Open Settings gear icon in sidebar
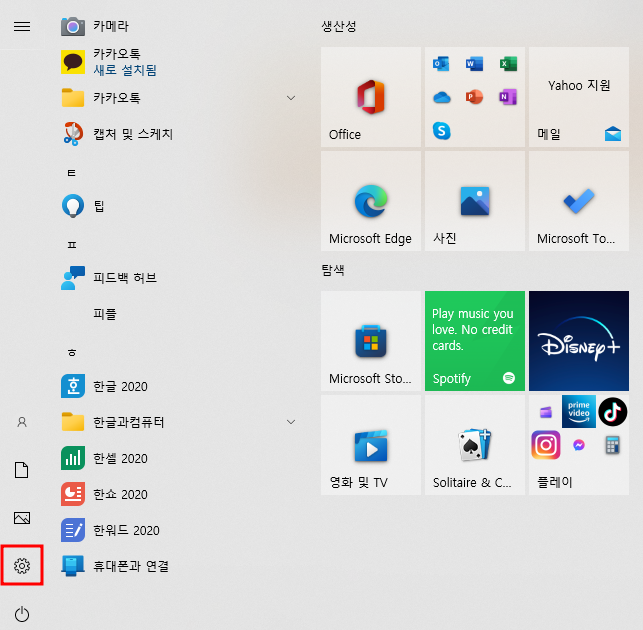643x630 pixels. point(22,566)
